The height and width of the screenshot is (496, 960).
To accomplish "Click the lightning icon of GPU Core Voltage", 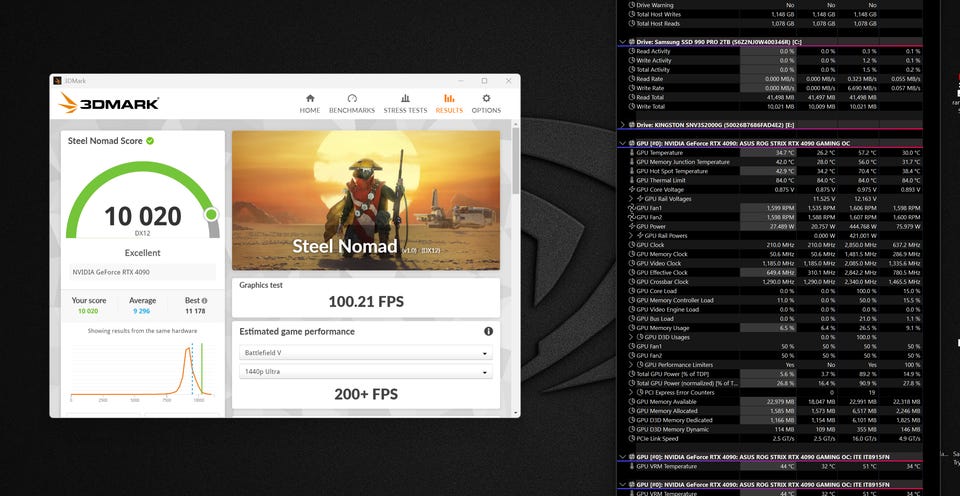I will tap(632, 189).
